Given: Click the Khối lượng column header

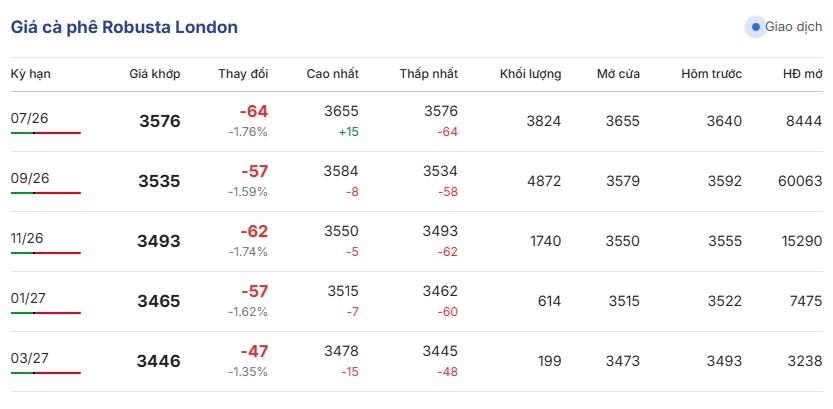Looking at the screenshot, I should (530, 74).
